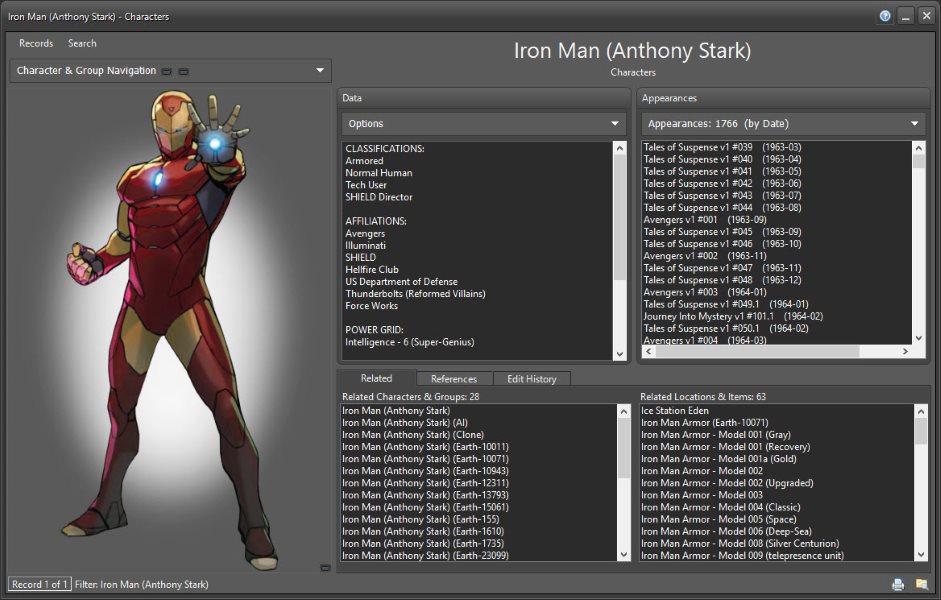Click Tech User classification
941x600 pixels.
[366, 185]
